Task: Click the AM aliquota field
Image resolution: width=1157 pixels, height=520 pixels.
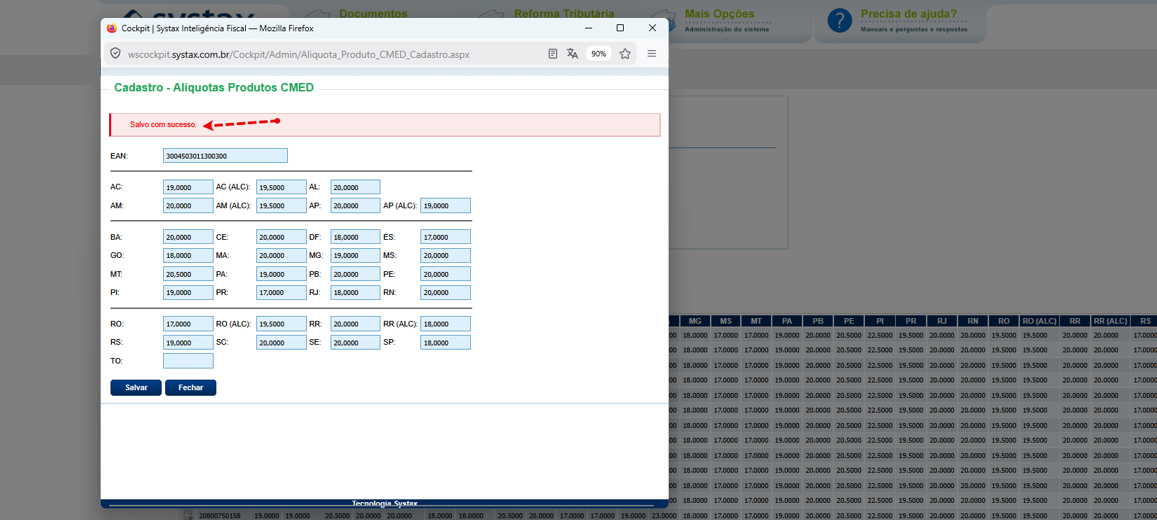Action: point(188,206)
